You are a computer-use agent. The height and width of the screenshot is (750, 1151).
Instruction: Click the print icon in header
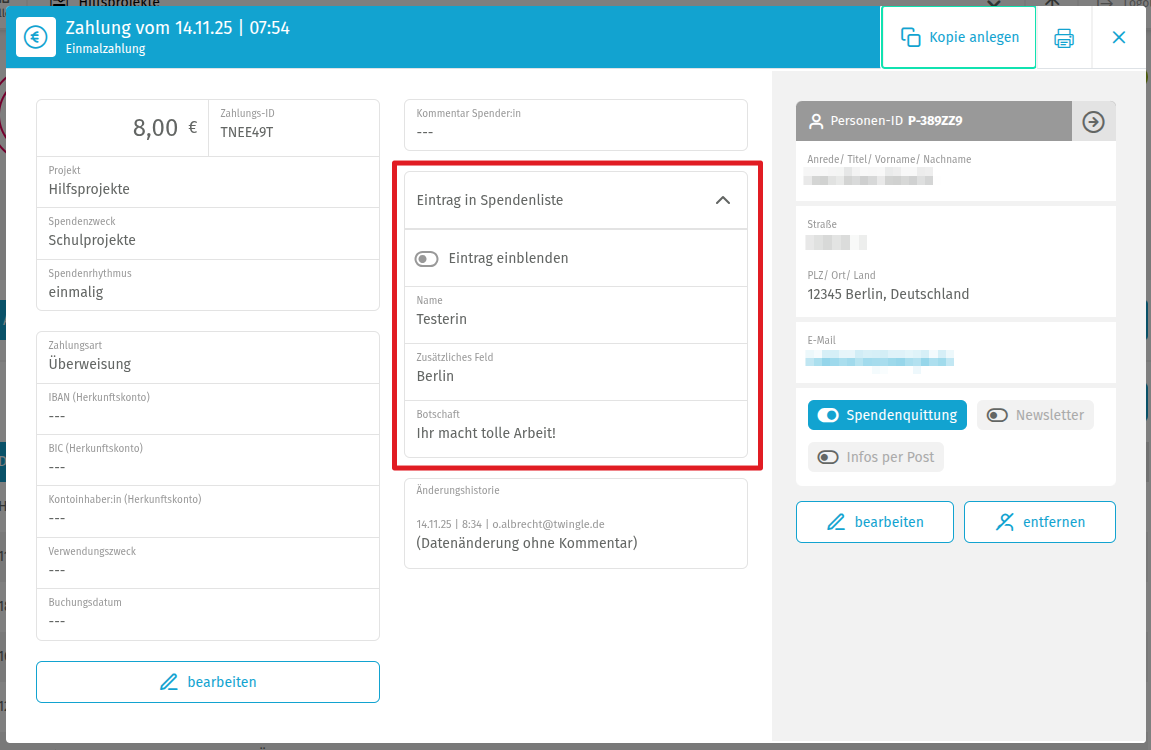pyautogui.click(x=1064, y=38)
